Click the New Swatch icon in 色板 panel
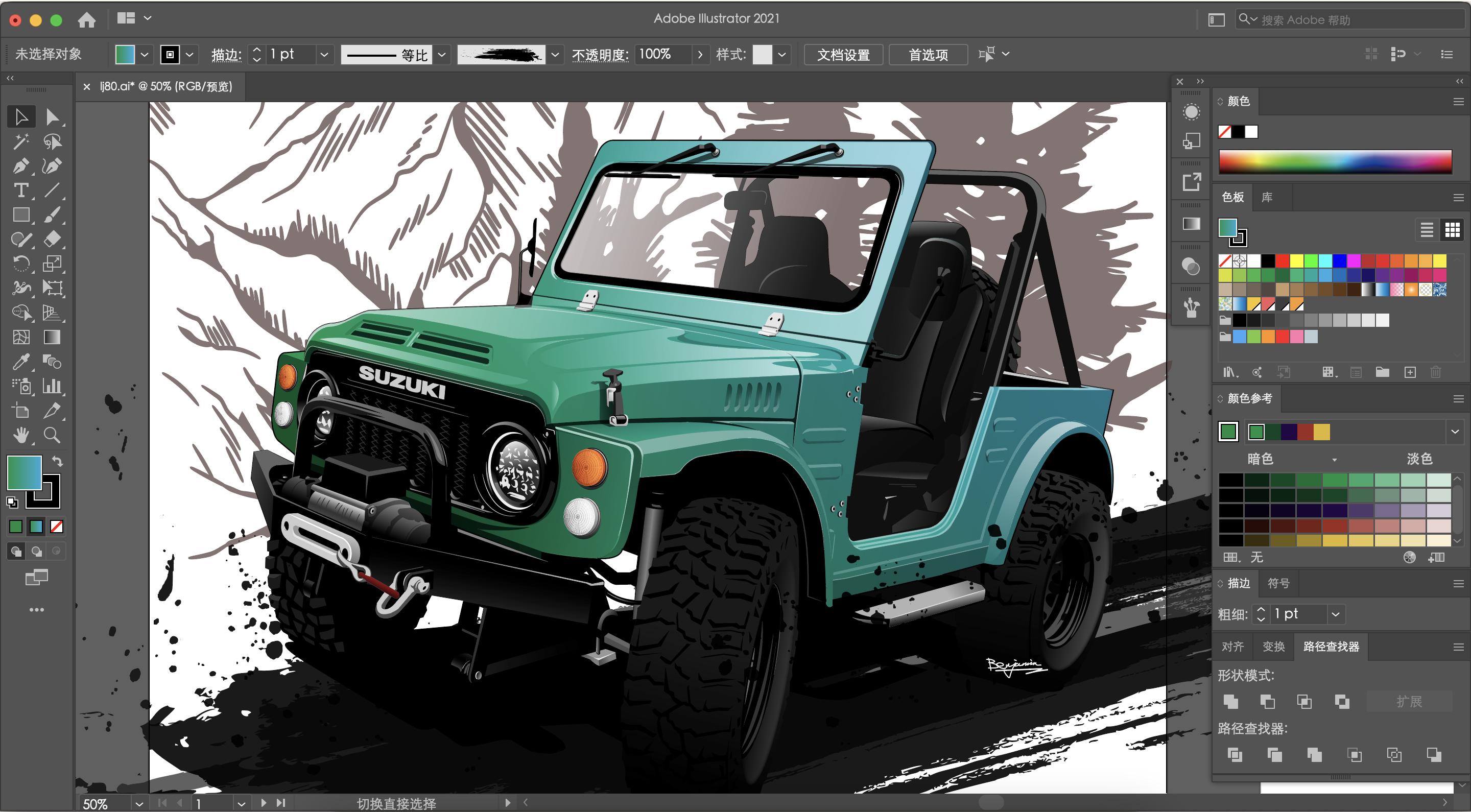This screenshot has height=812, width=1471. 1410,372
